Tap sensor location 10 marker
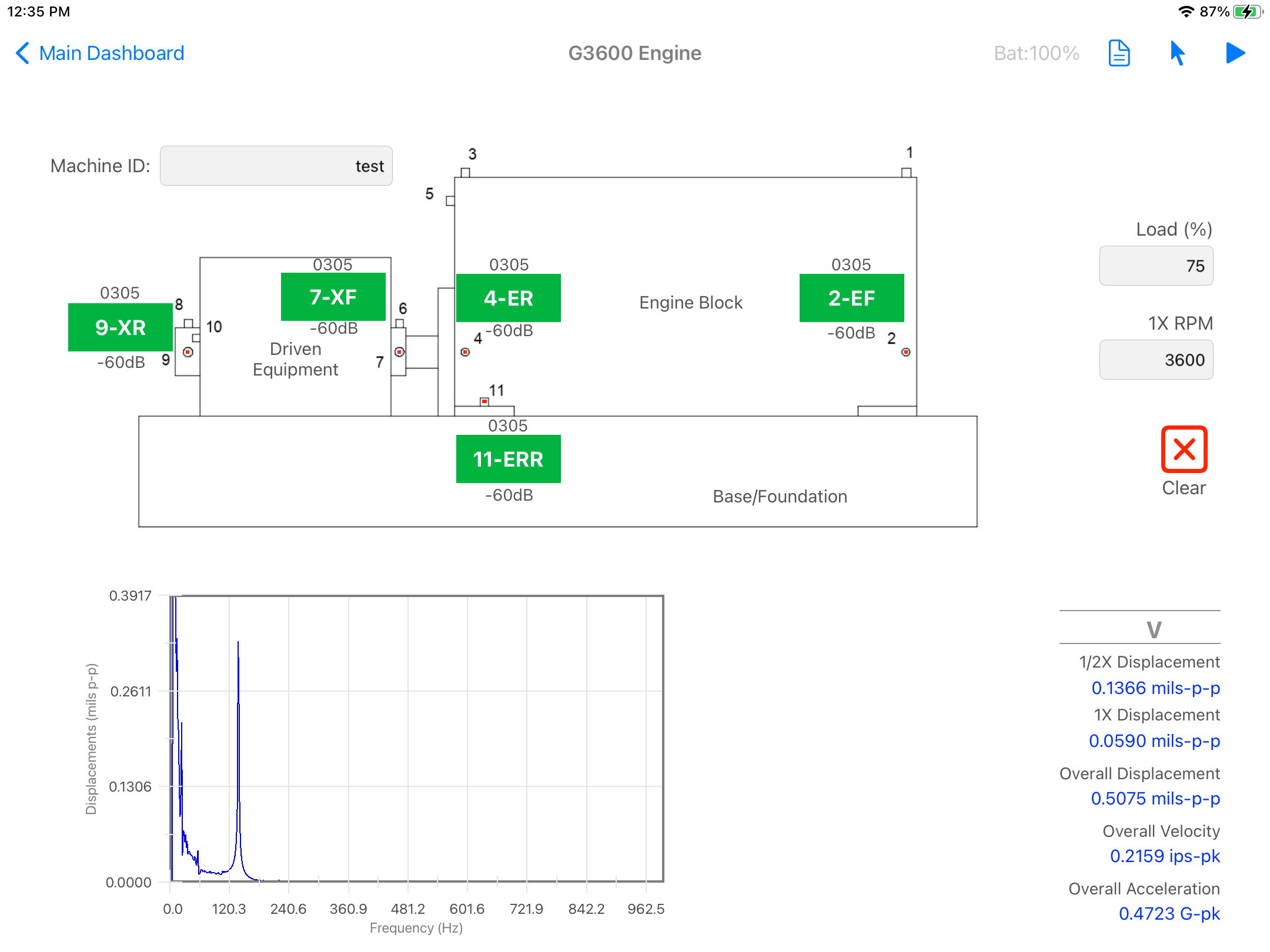The height and width of the screenshot is (952, 1270). [196, 338]
